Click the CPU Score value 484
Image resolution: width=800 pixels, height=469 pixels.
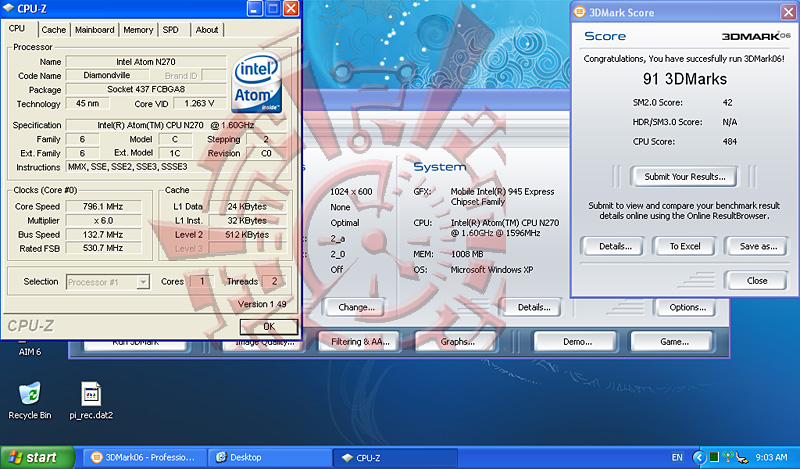(x=730, y=141)
